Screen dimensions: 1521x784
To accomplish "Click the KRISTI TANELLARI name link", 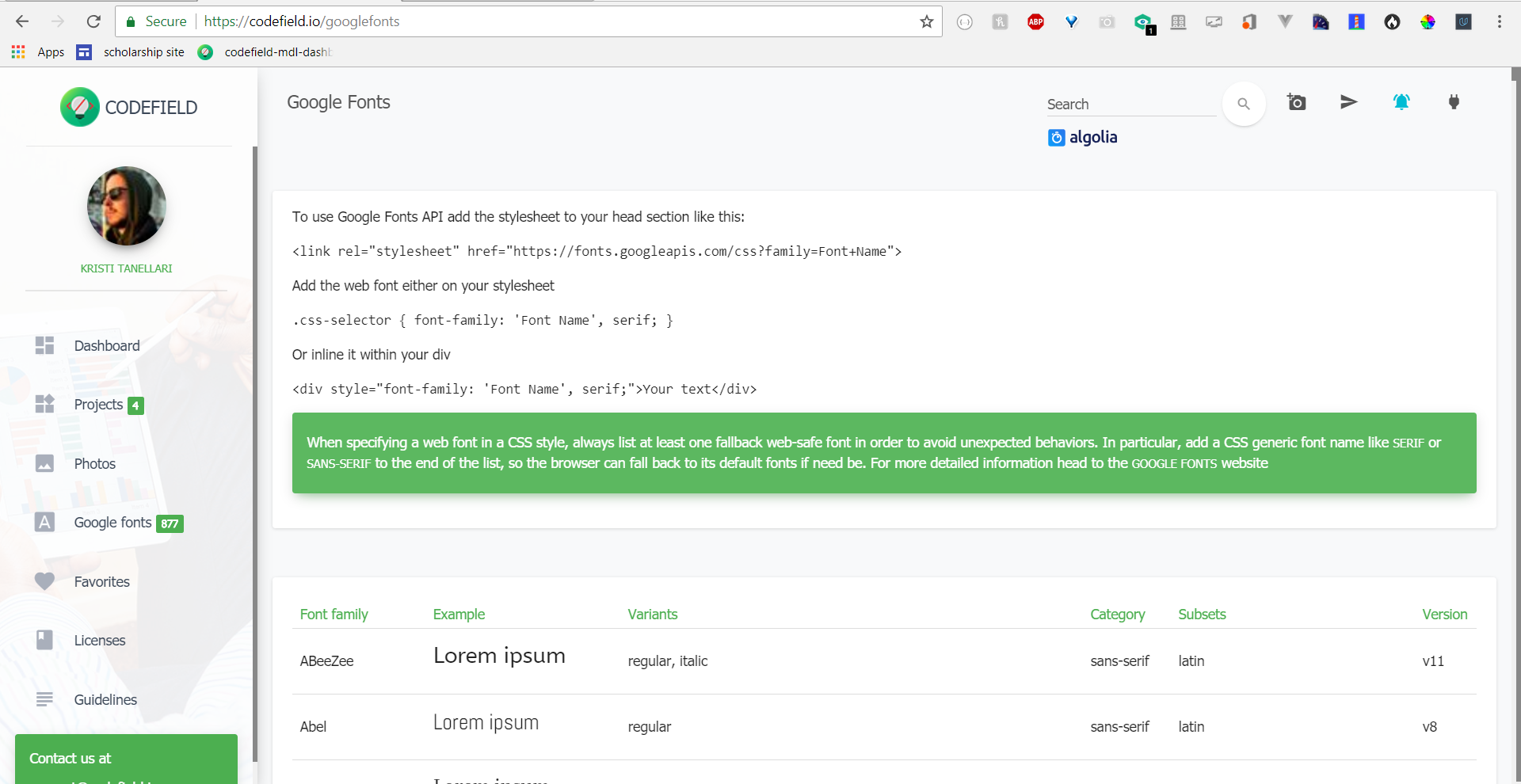I will point(126,268).
